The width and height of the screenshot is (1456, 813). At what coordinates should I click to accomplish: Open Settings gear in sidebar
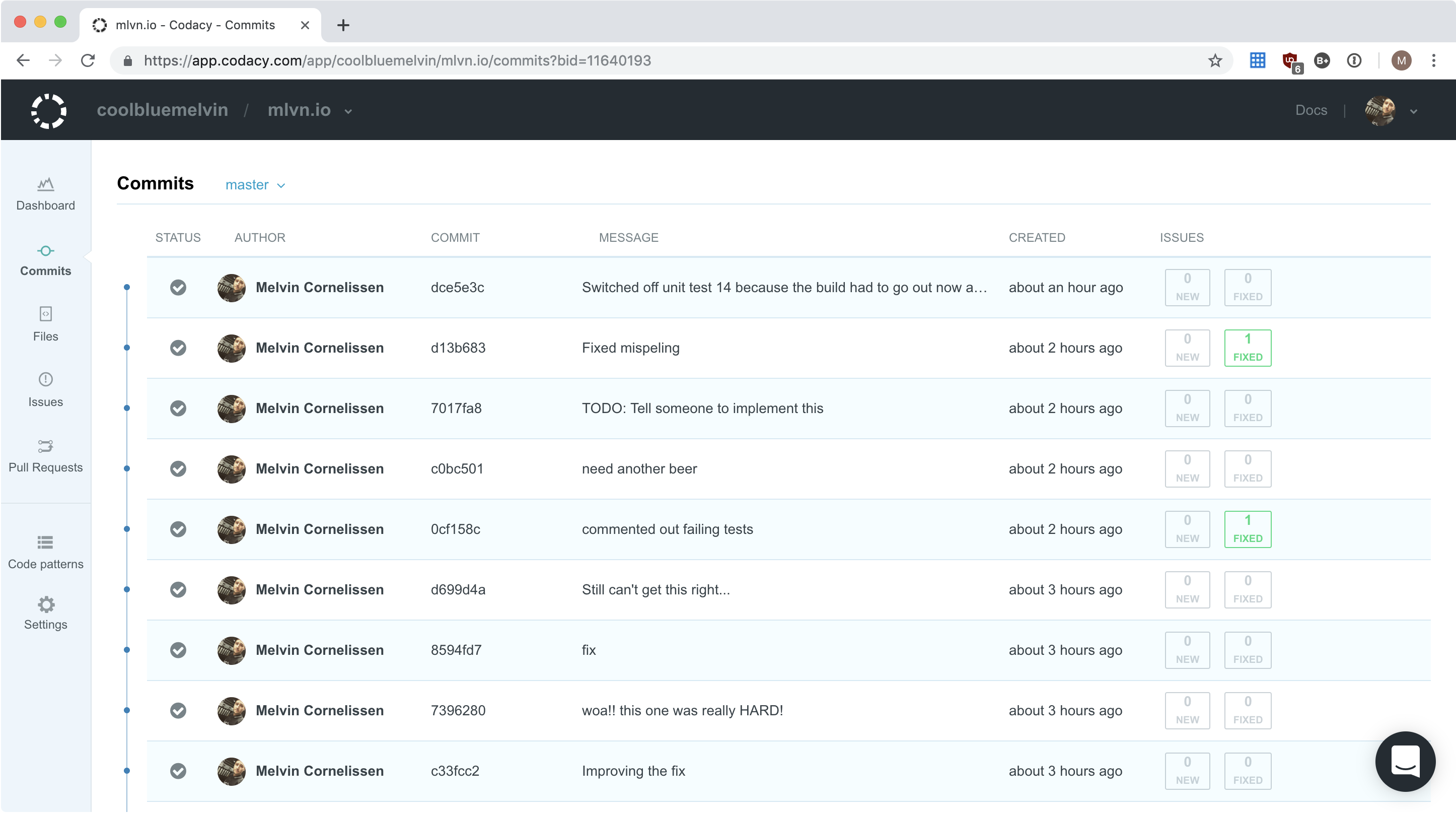coord(45,613)
